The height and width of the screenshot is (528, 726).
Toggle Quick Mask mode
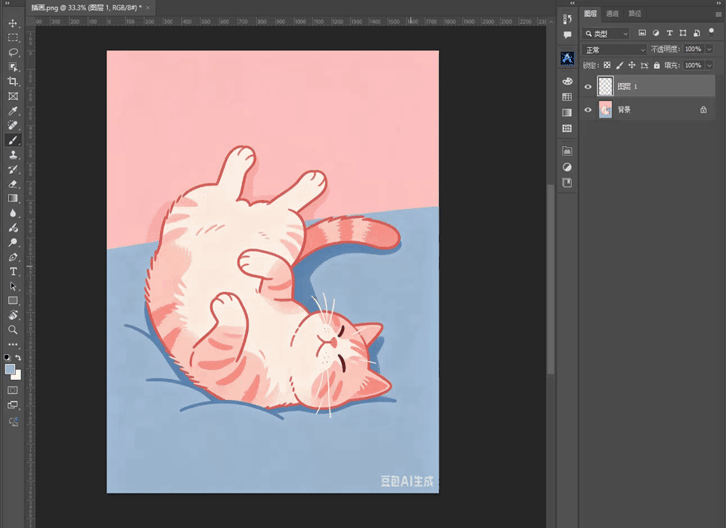tap(13, 390)
